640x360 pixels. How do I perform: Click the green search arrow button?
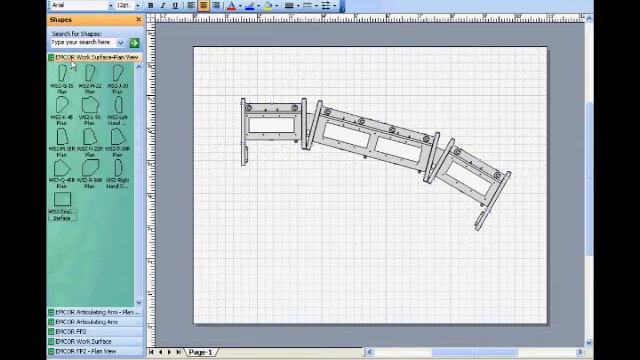(134, 42)
